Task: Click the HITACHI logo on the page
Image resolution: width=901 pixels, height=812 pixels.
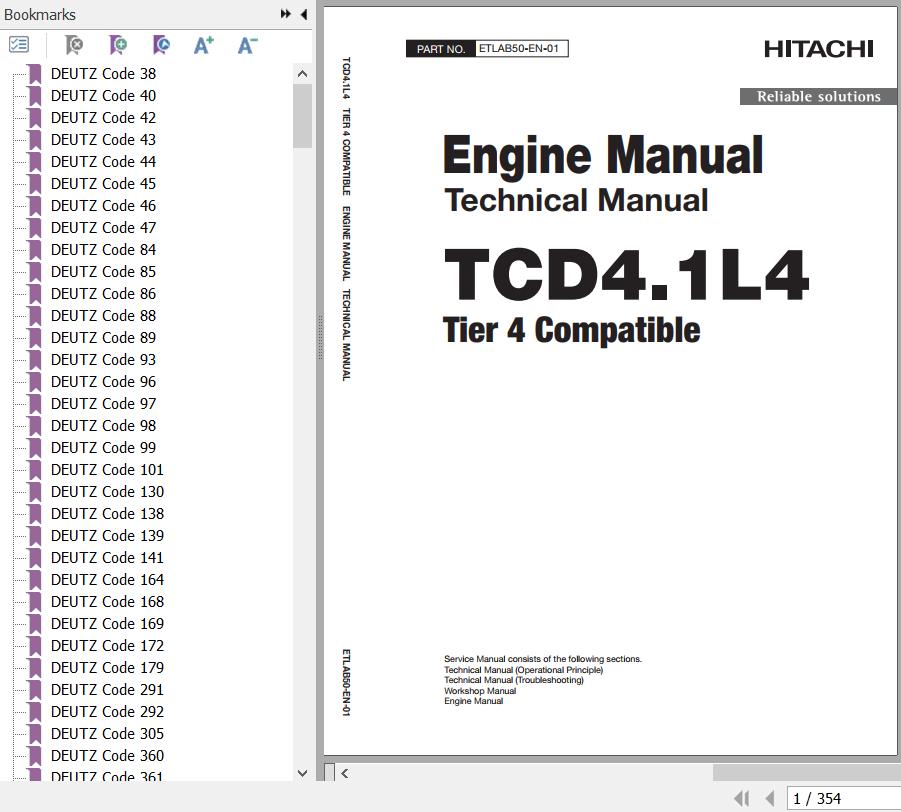Action: tap(819, 49)
